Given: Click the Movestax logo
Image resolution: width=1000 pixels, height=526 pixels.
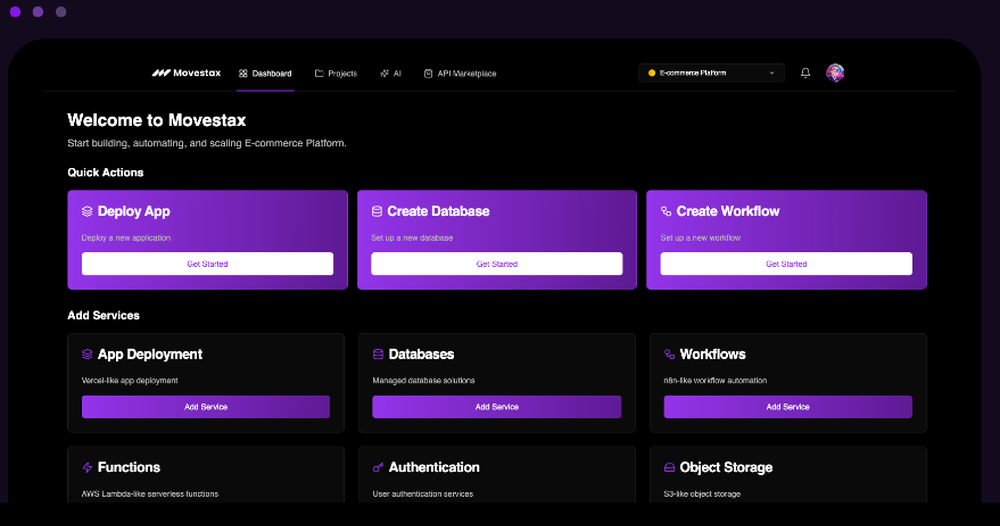Looking at the screenshot, I should 187,73.
